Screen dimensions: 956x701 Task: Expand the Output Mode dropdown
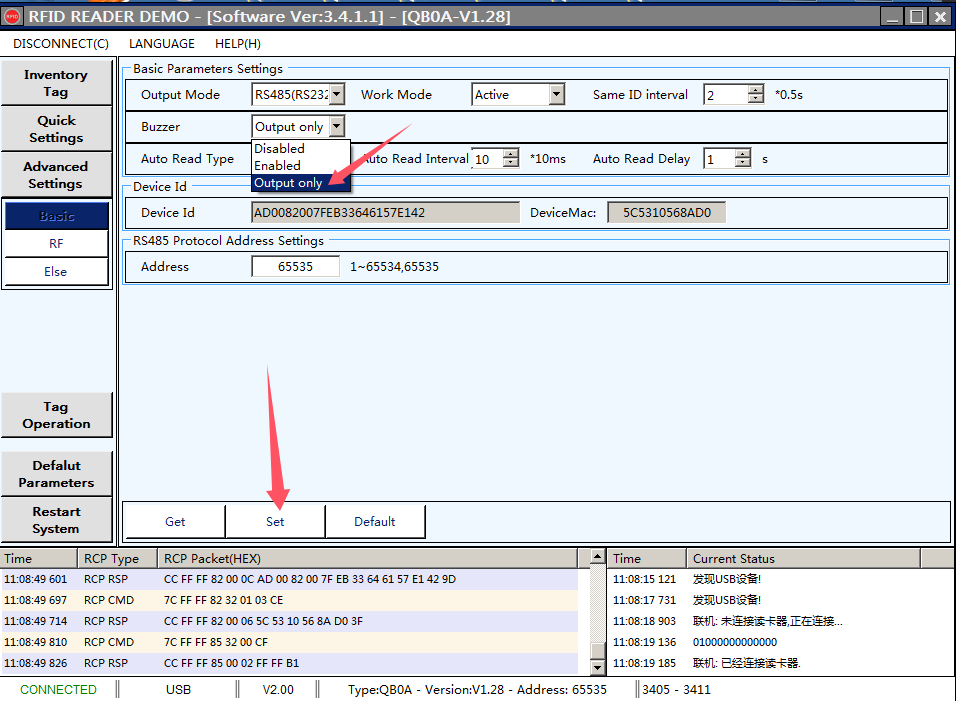click(x=337, y=95)
